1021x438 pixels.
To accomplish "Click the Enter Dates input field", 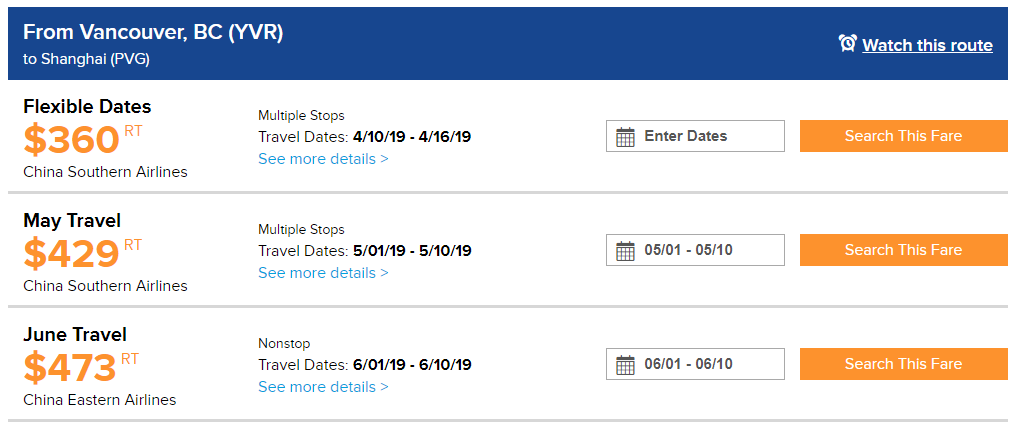I will [x=706, y=136].
